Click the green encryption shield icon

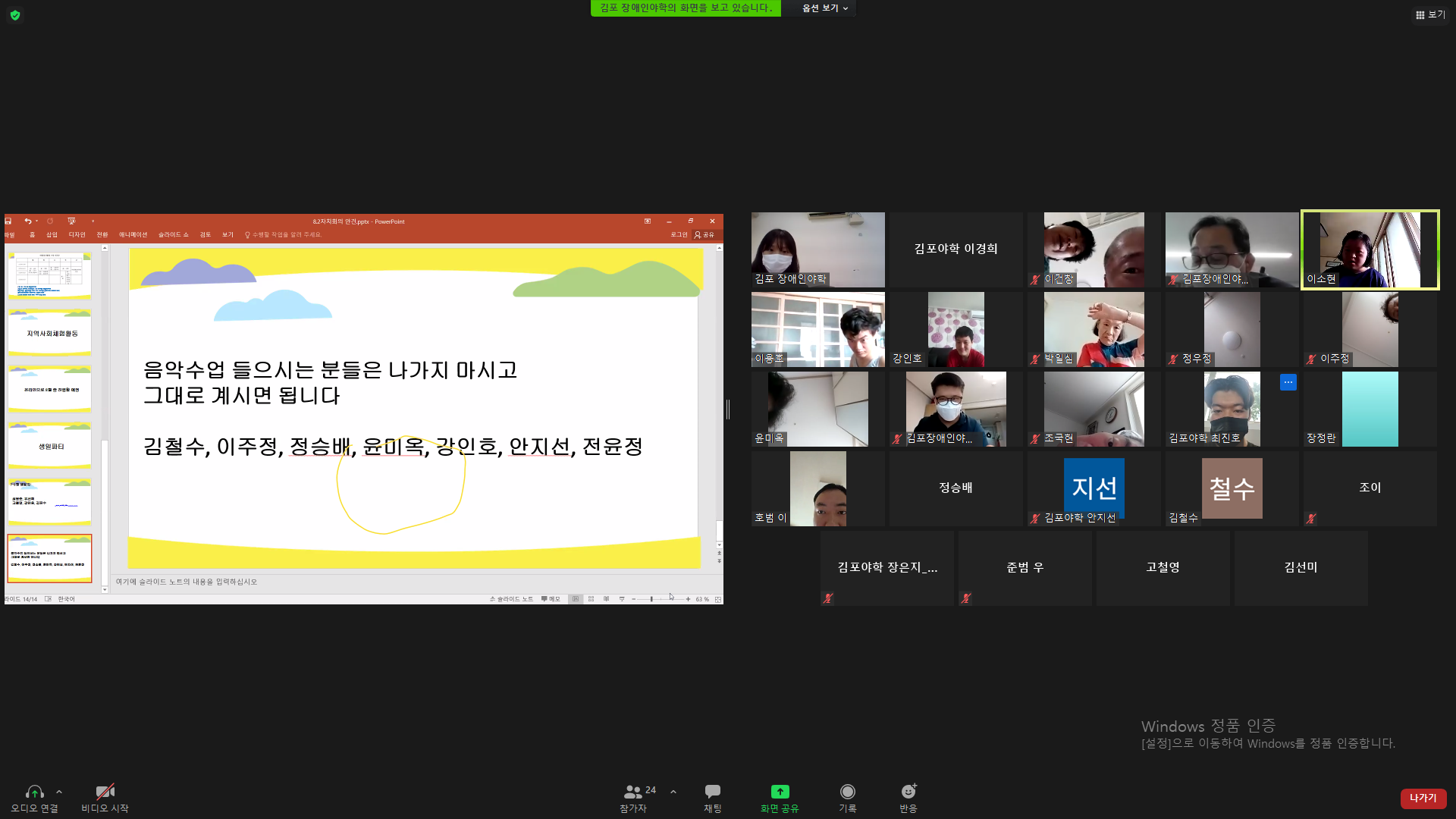click(x=15, y=15)
